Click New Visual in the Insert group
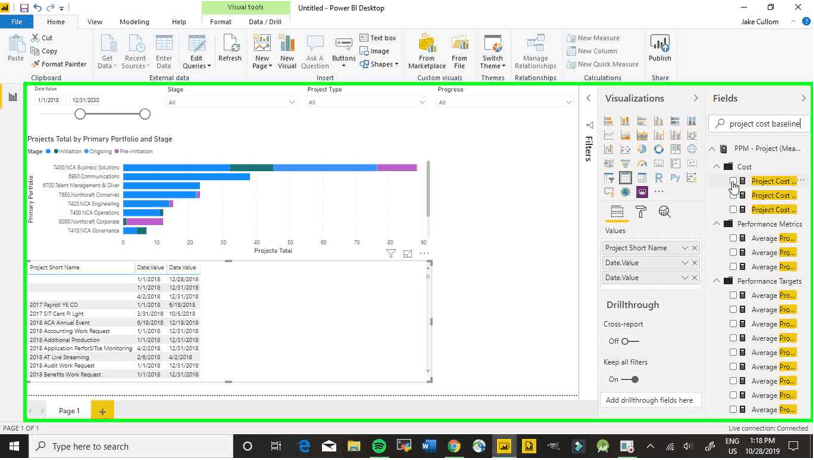 287,51
